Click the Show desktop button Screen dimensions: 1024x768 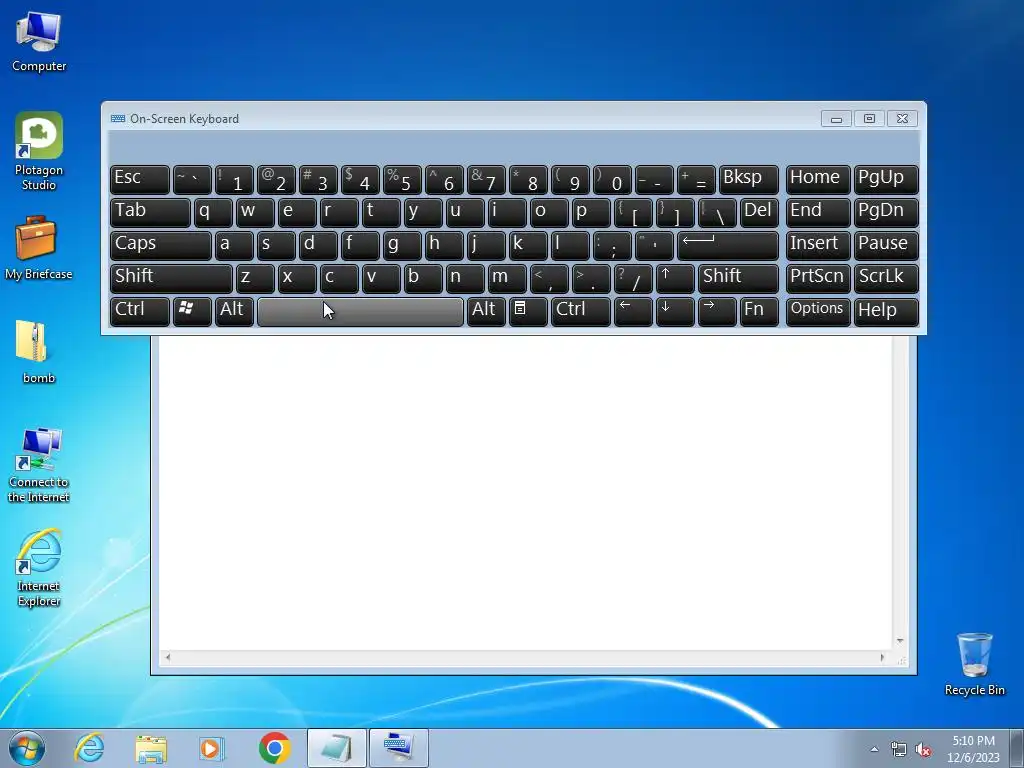pyautogui.click(x=1017, y=748)
